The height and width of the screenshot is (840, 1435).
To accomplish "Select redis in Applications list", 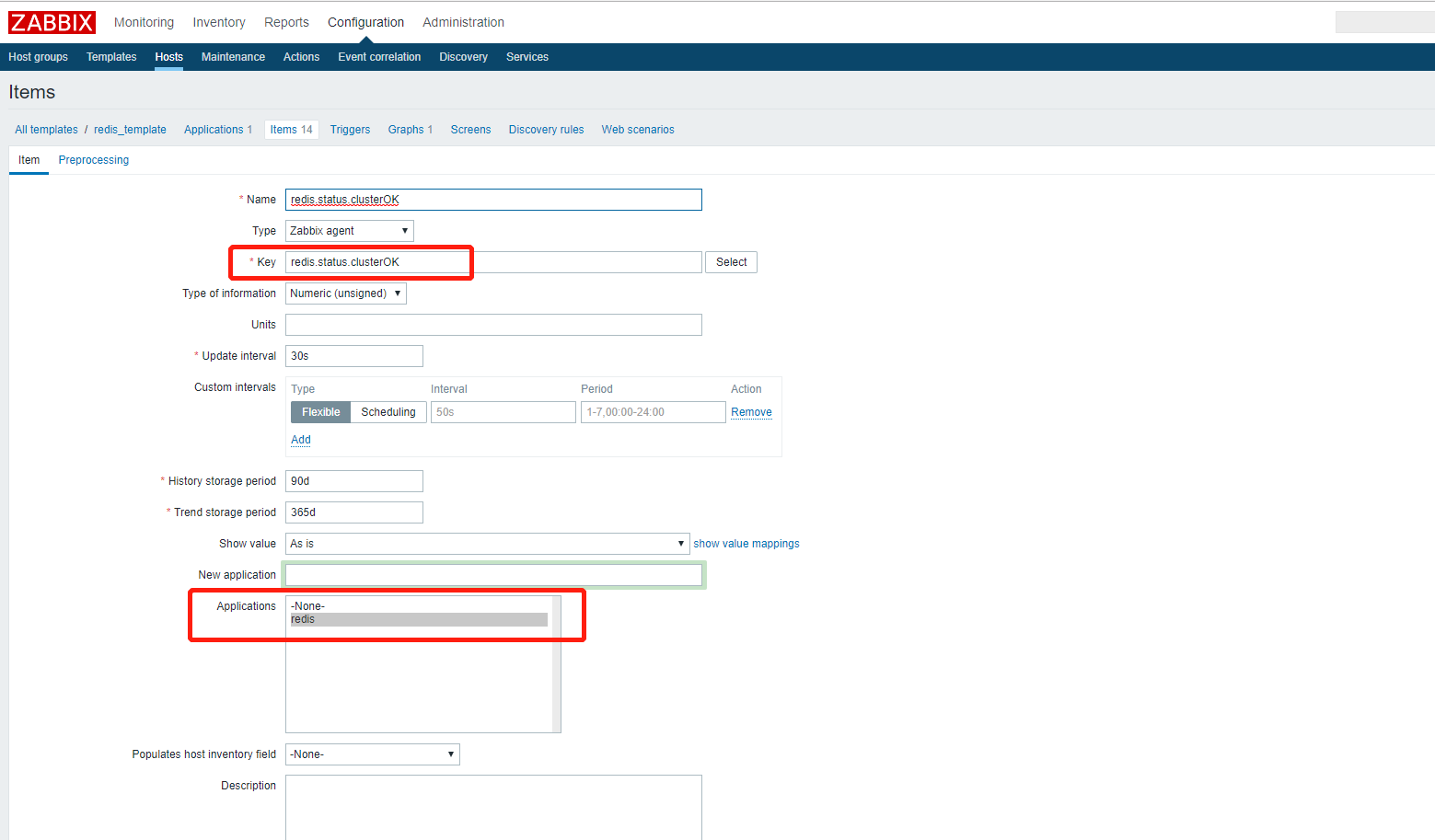I will (x=419, y=619).
